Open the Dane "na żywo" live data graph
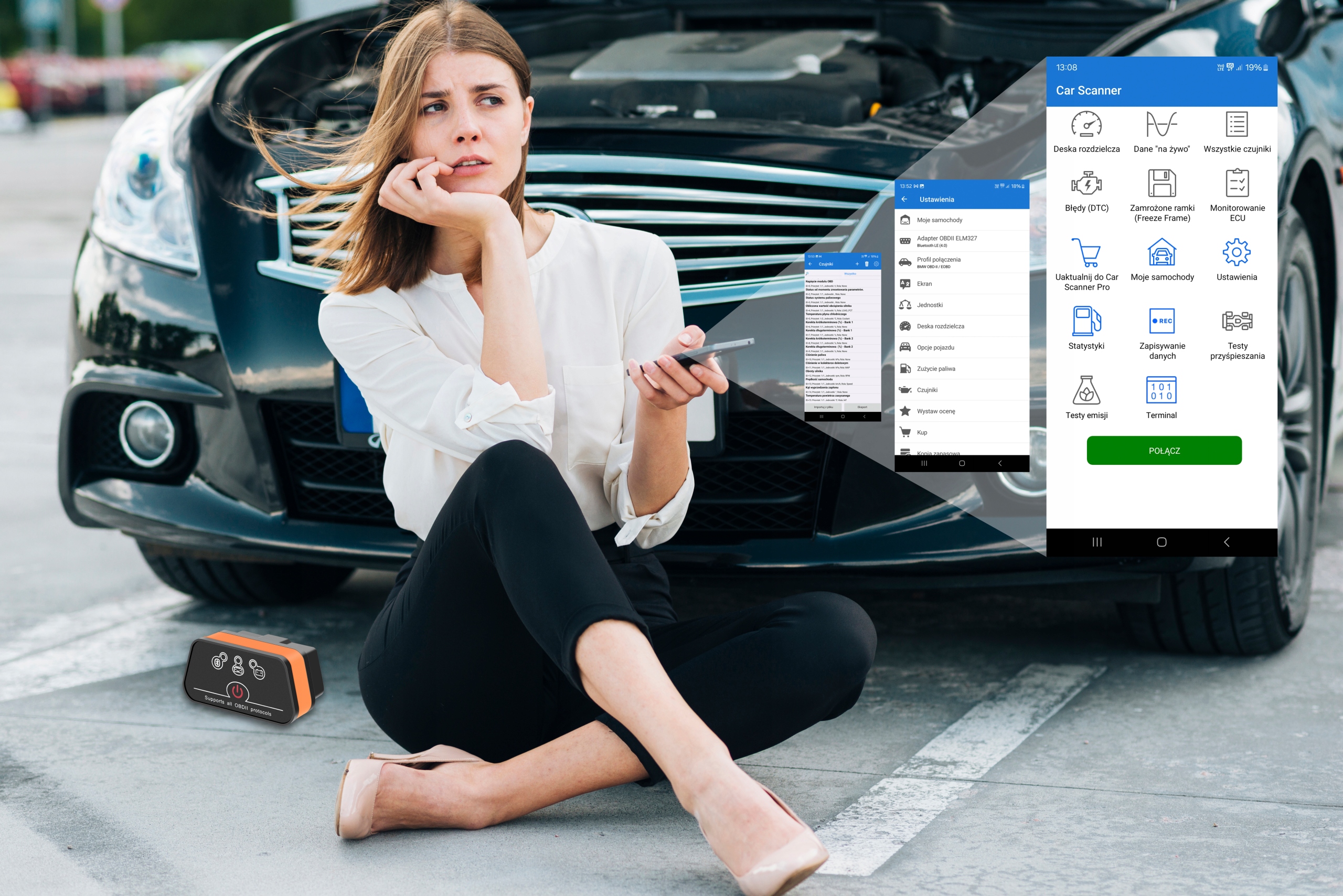Viewport: 1343px width, 896px height. pos(1161,124)
